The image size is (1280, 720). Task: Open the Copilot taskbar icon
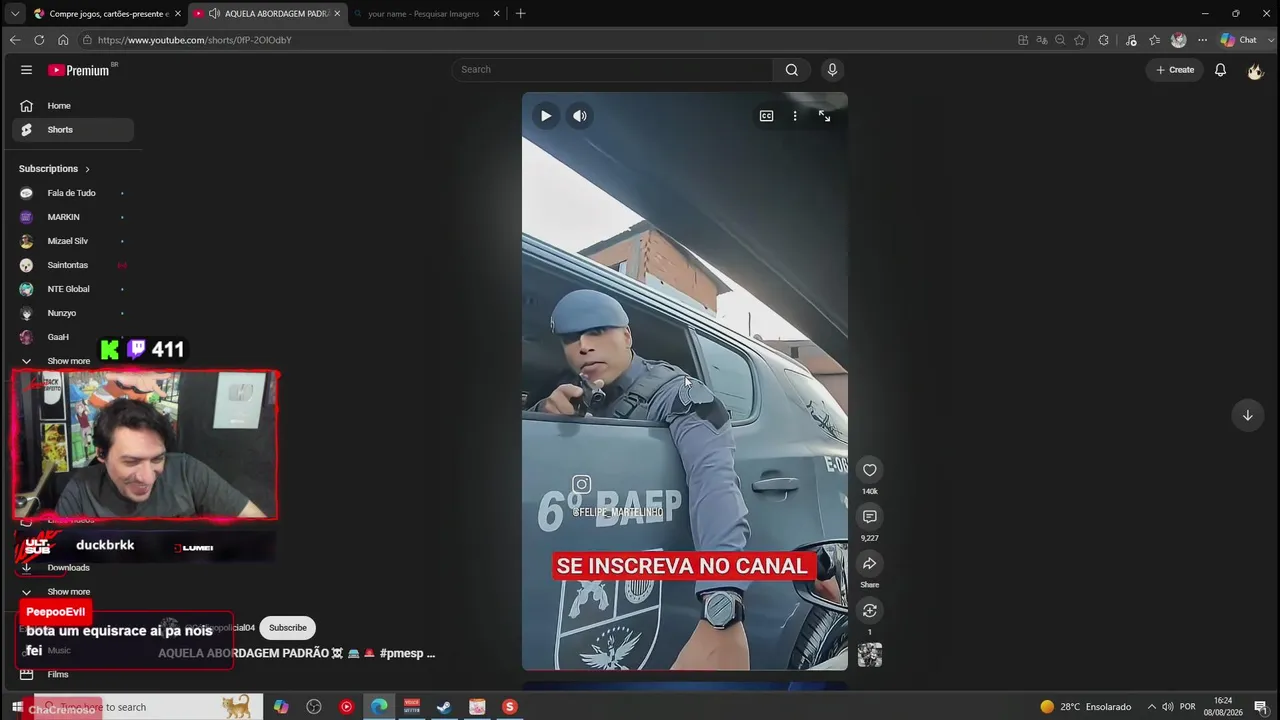(281, 707)
